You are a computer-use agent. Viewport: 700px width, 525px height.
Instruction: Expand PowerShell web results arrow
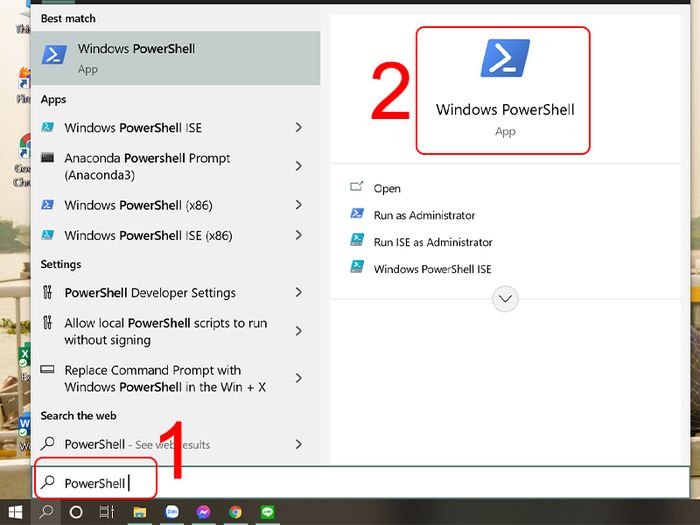click(299, 444)
